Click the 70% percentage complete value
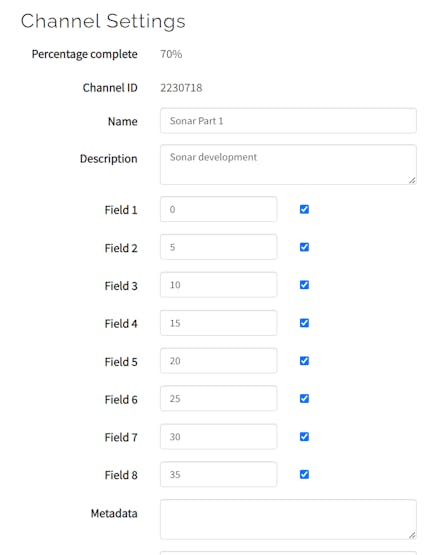Image resolution: width=446 pixels, height=555 pixels. [171, 54]
